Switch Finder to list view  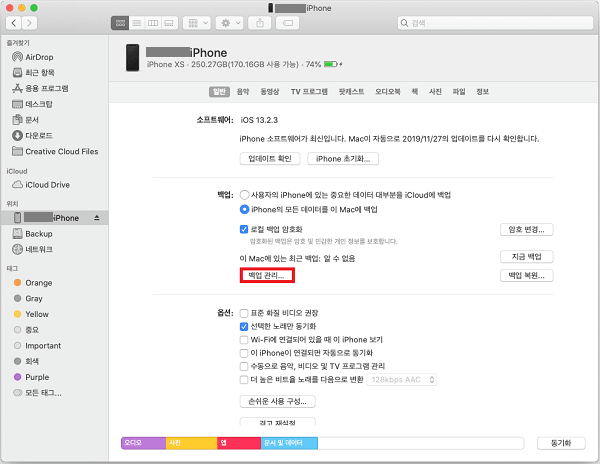(x=137, y=23)
